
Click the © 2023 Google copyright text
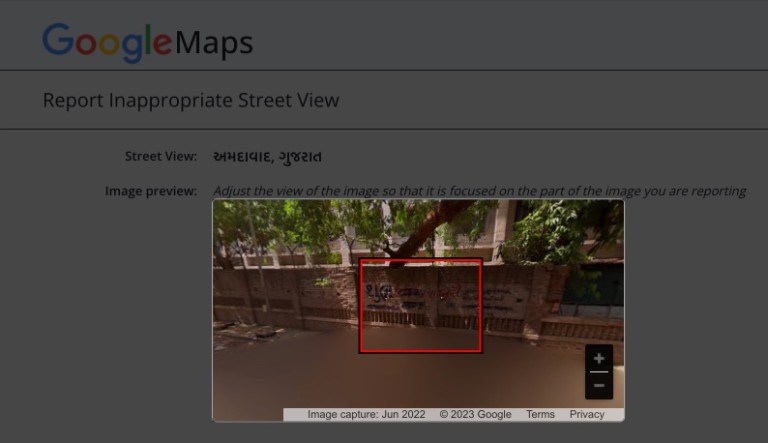tap(475, 414)
